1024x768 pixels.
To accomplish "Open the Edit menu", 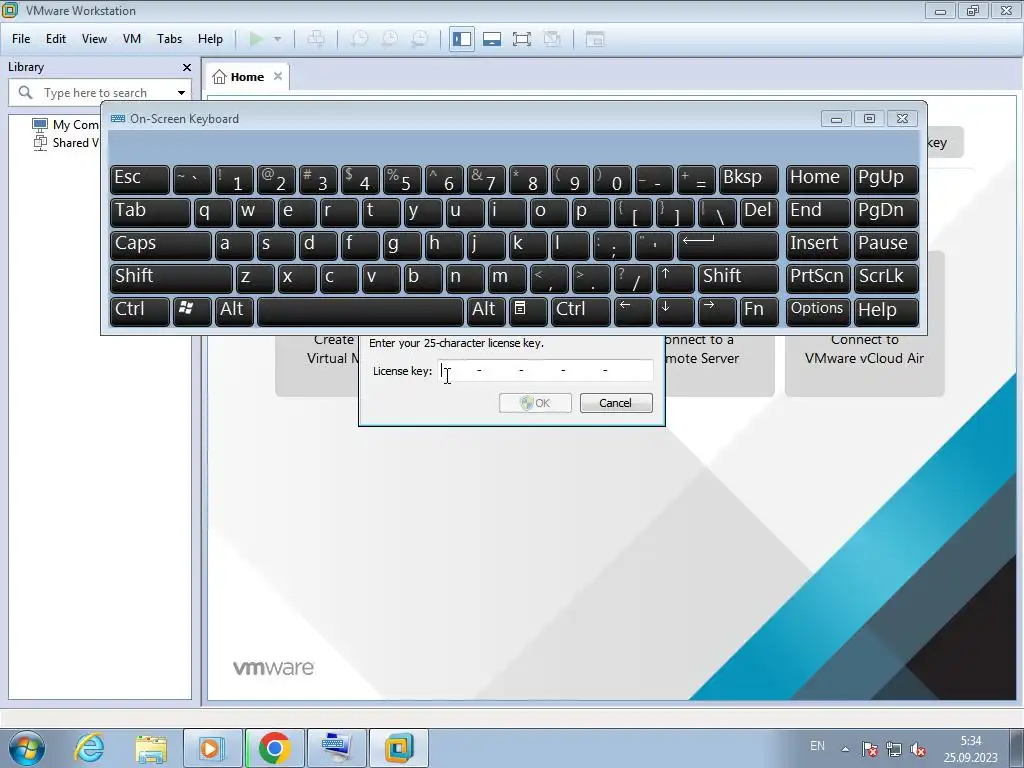I will (x=56, y=39).
